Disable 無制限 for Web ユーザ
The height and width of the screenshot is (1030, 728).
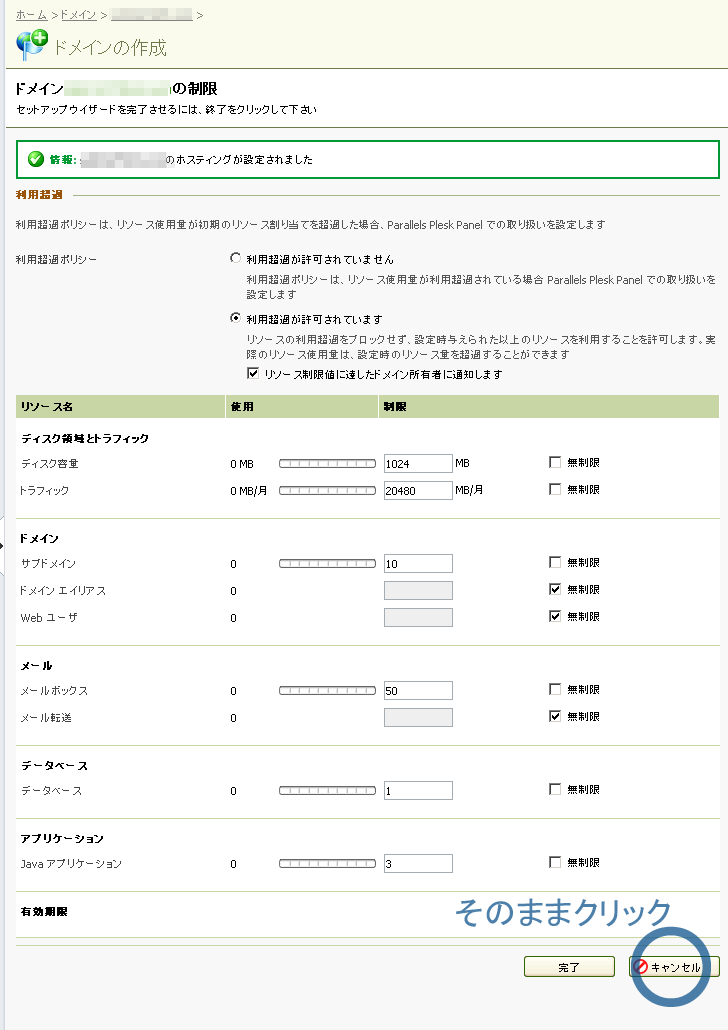pyautogui.click(x=555, y=616)
